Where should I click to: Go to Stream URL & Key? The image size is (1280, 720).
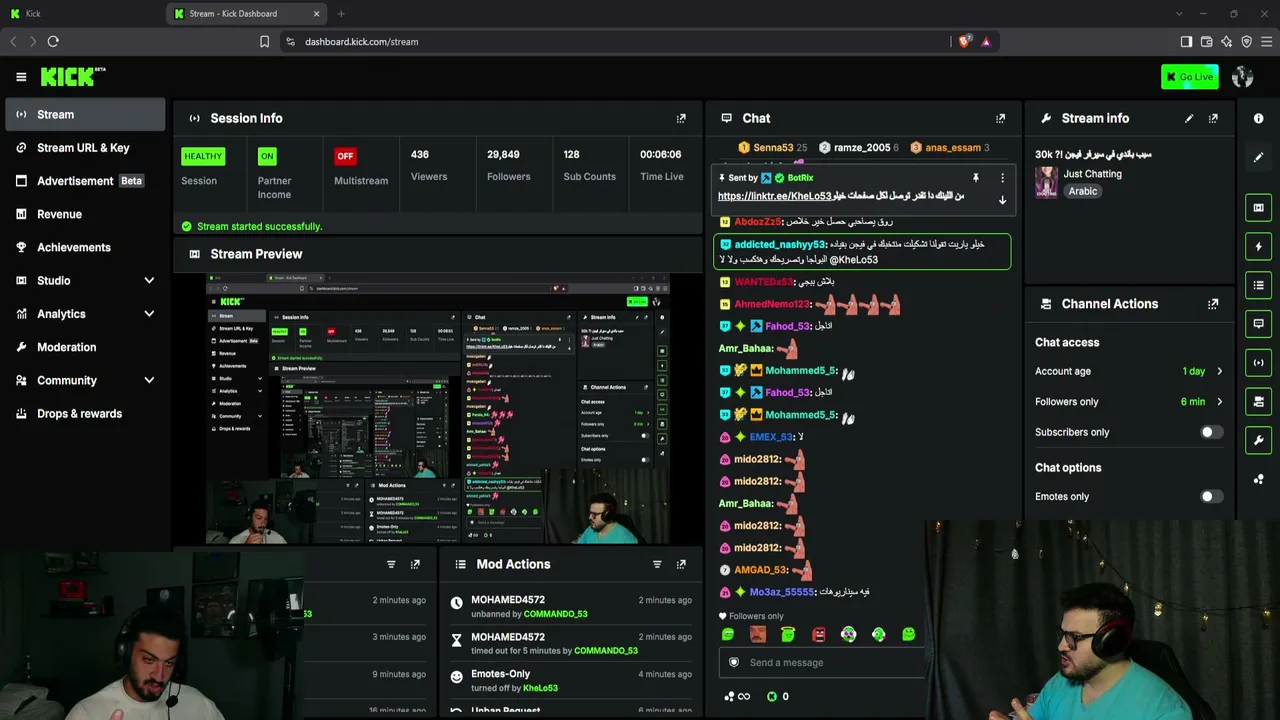click(85, 148)
